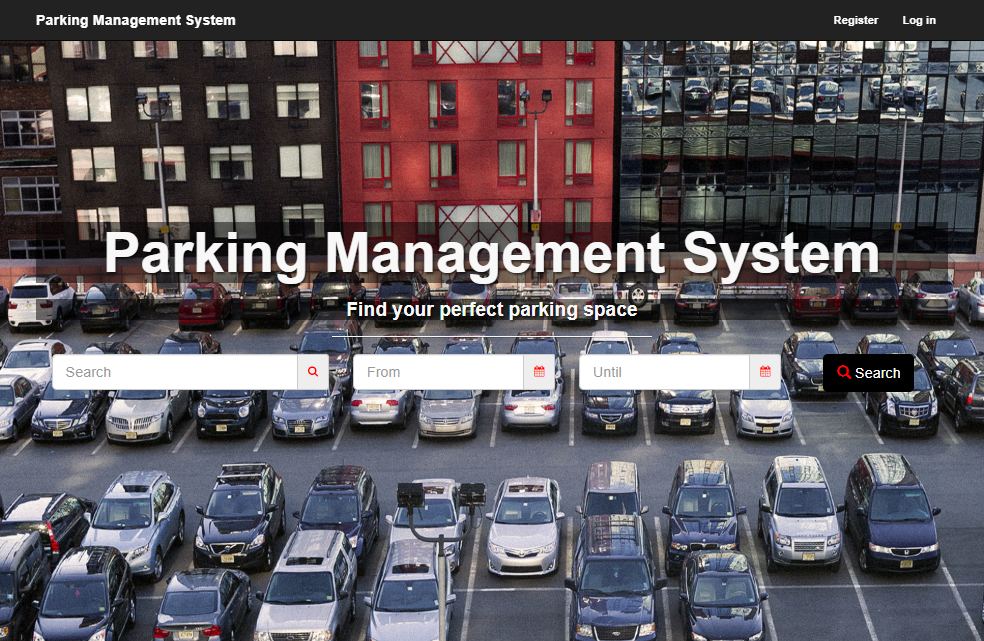Click the thin white divider line under the tagline

(x=491, y=336)
